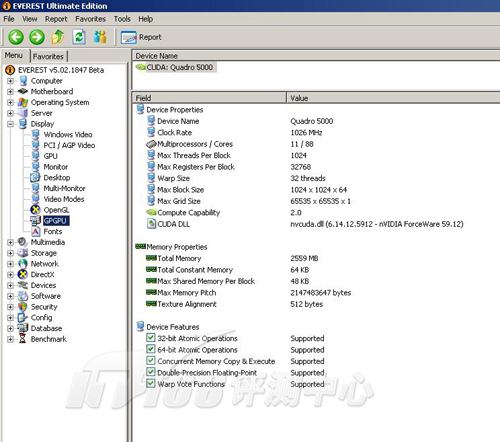This screenshot has width=500, height=442.
Task: Click the Security shield icon
Action: 23,307
